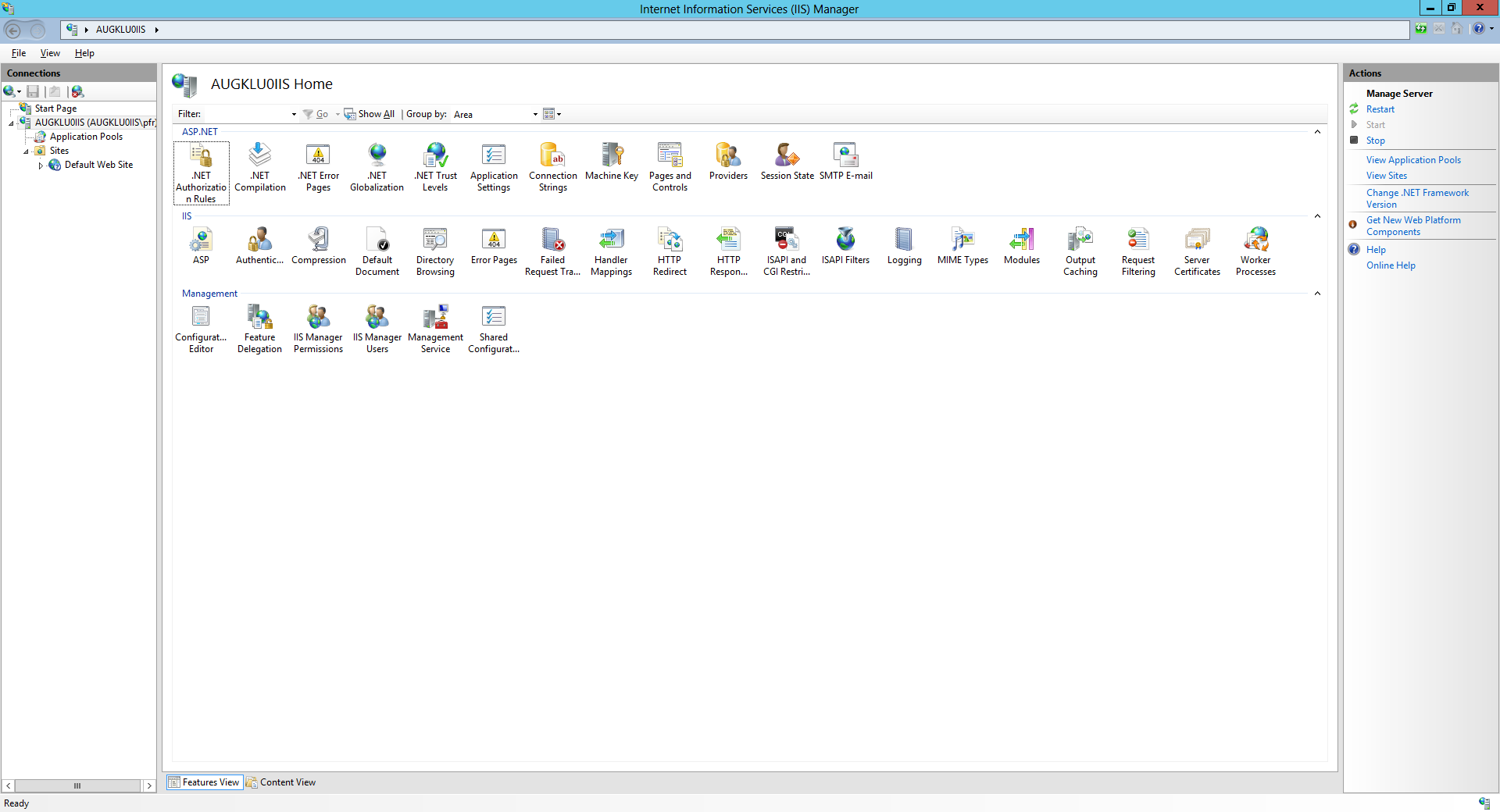Switch to the Content View tab
Image resolution: width=1500 pixels, height=812 pixels.
pos(281,782)
